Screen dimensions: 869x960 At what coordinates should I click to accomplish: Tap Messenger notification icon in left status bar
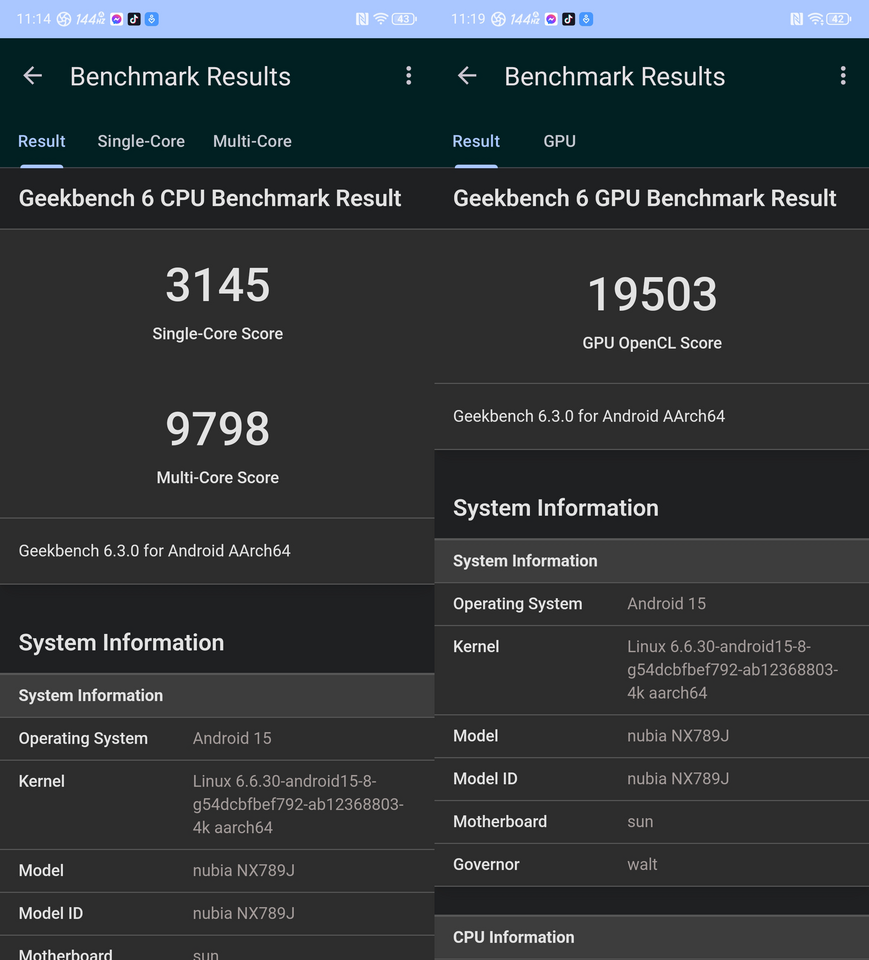pos(116,19)
